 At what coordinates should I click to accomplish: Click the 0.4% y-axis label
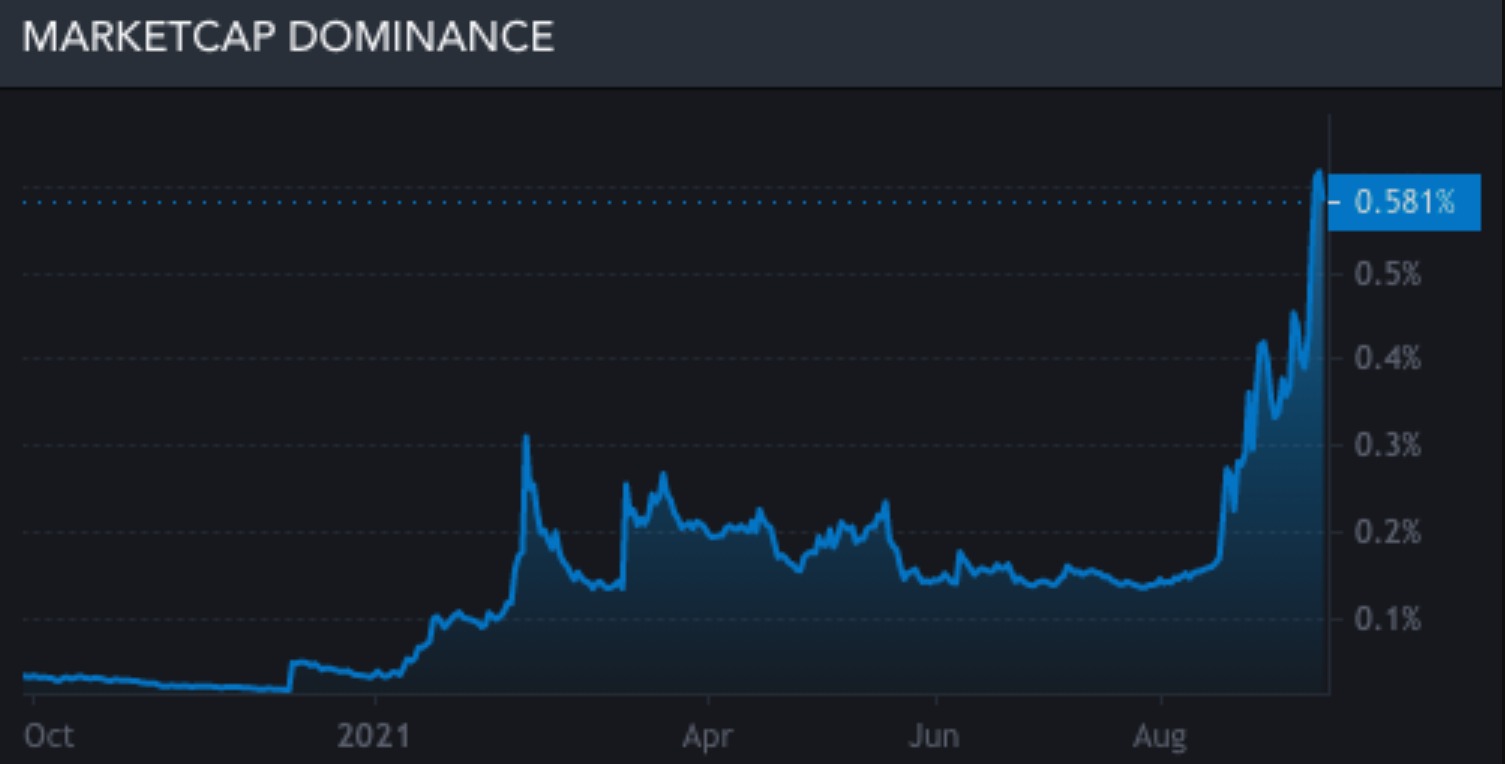(1388, 358)
